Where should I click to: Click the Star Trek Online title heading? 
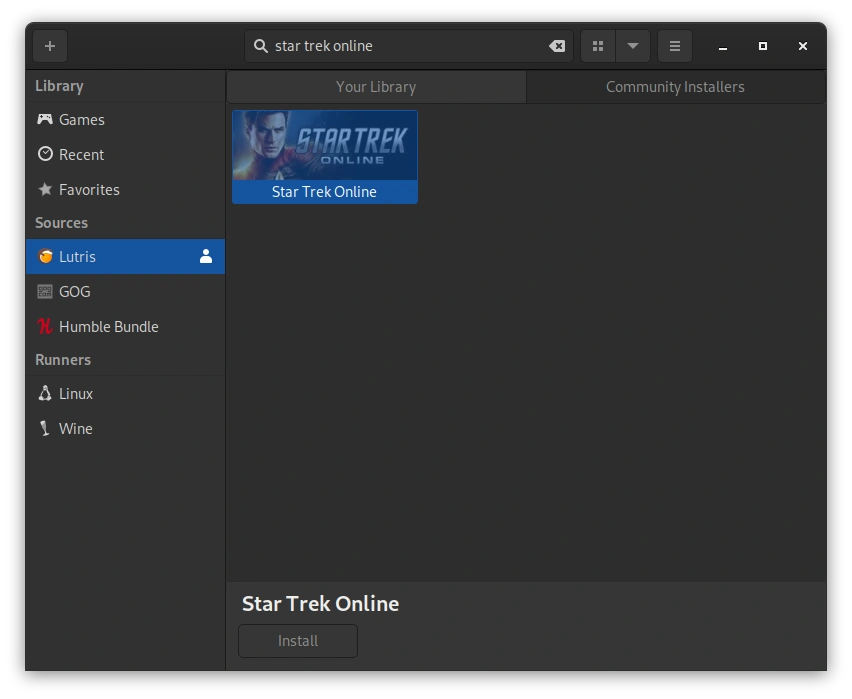point(321,604)
